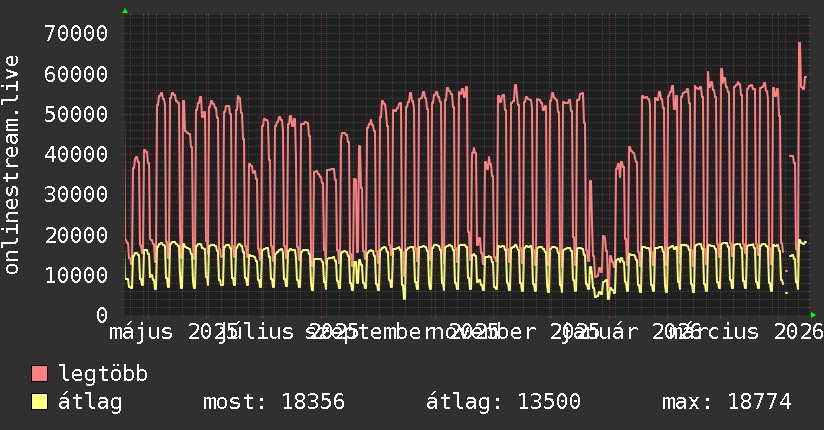Viewport: 824px width, 430px height.
Task: Click the 'max: 18774' statistic
Action: (x=726, y=402)
